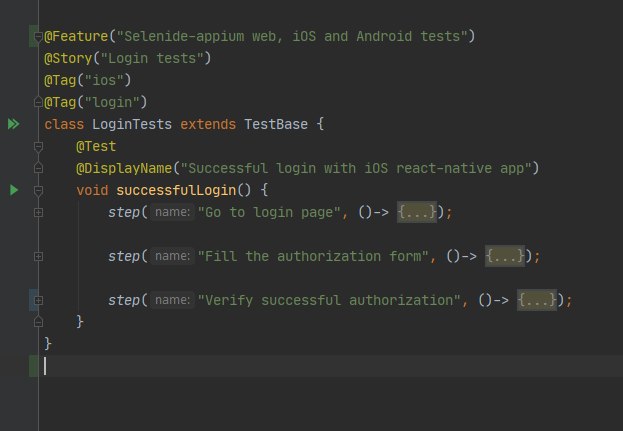This screenshot has height=431, width=623.
Task: Toggle fold marker beside @DisplayName annotation
Action: pyautogui.click(x=38, y=168)
